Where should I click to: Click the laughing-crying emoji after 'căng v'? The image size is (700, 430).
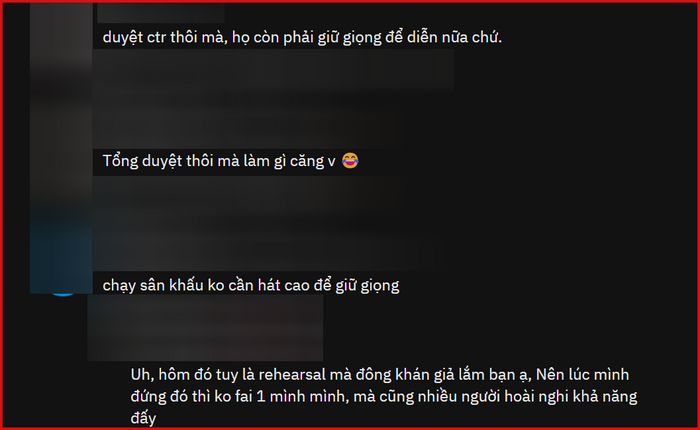(350, 160)
